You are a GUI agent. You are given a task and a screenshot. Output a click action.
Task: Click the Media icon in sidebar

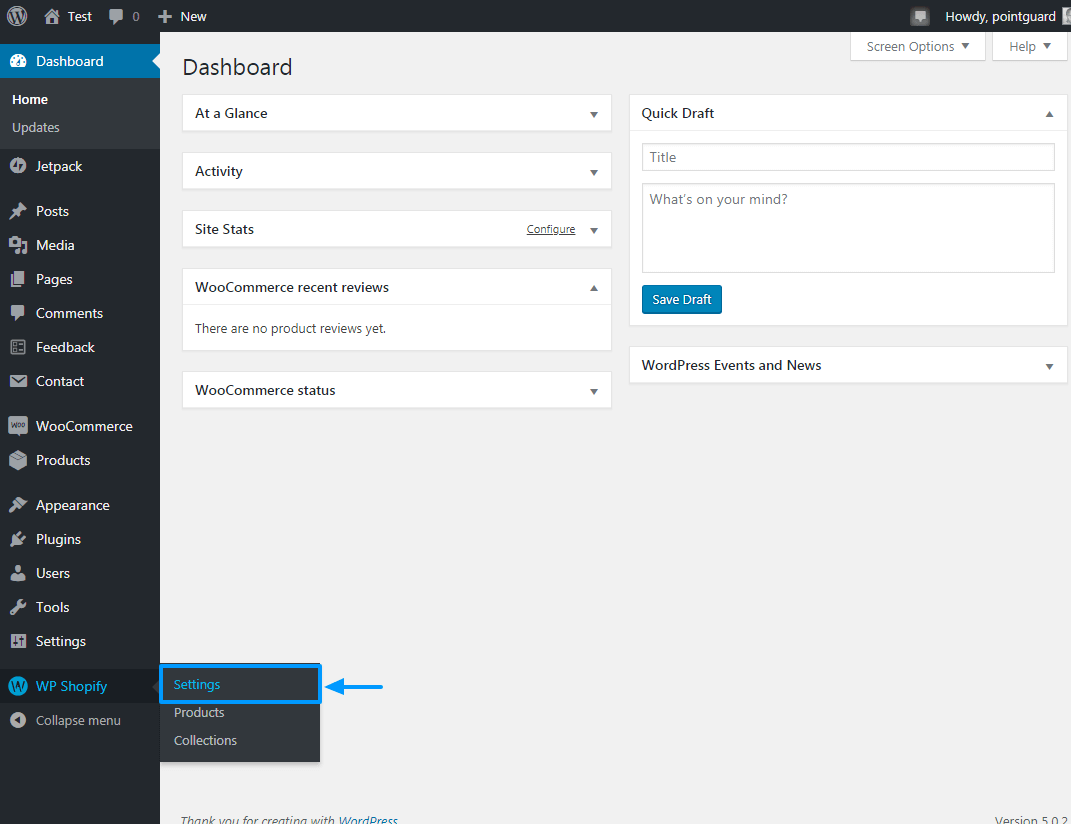18,245
